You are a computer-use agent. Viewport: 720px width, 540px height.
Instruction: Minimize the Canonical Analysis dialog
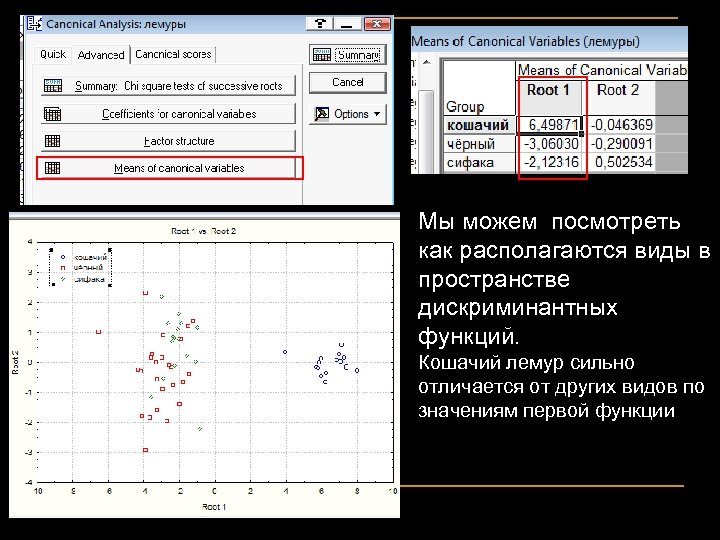347,24
